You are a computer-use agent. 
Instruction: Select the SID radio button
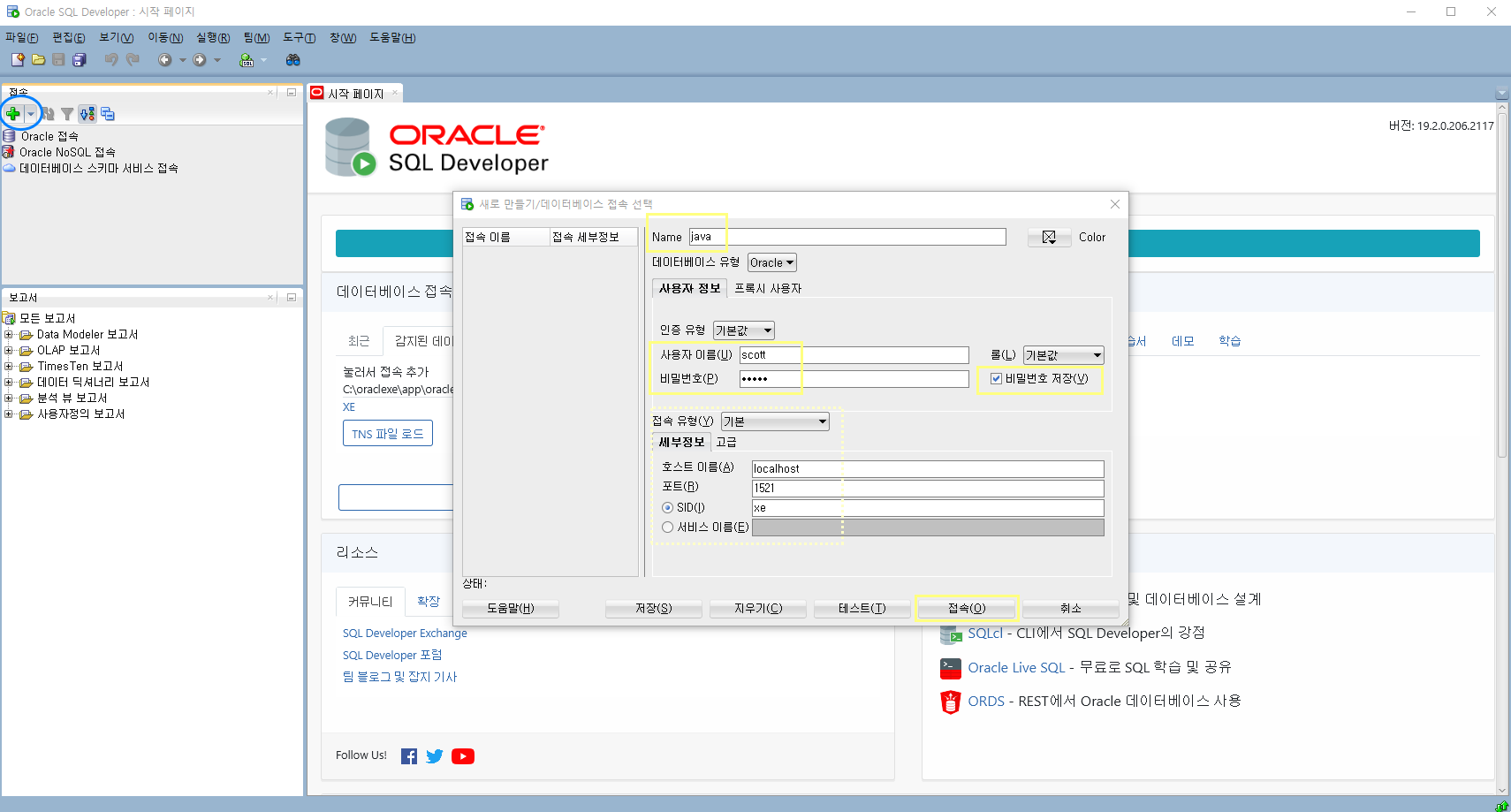[668, 507]
